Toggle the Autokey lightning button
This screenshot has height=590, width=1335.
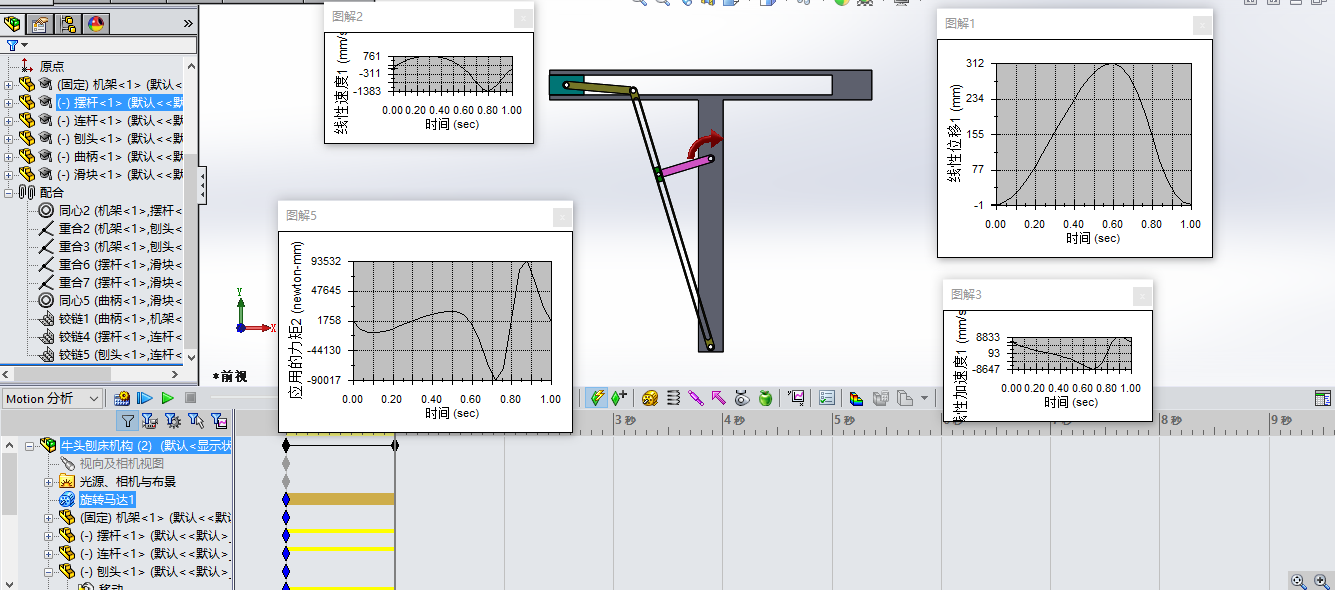coord(597,398)
